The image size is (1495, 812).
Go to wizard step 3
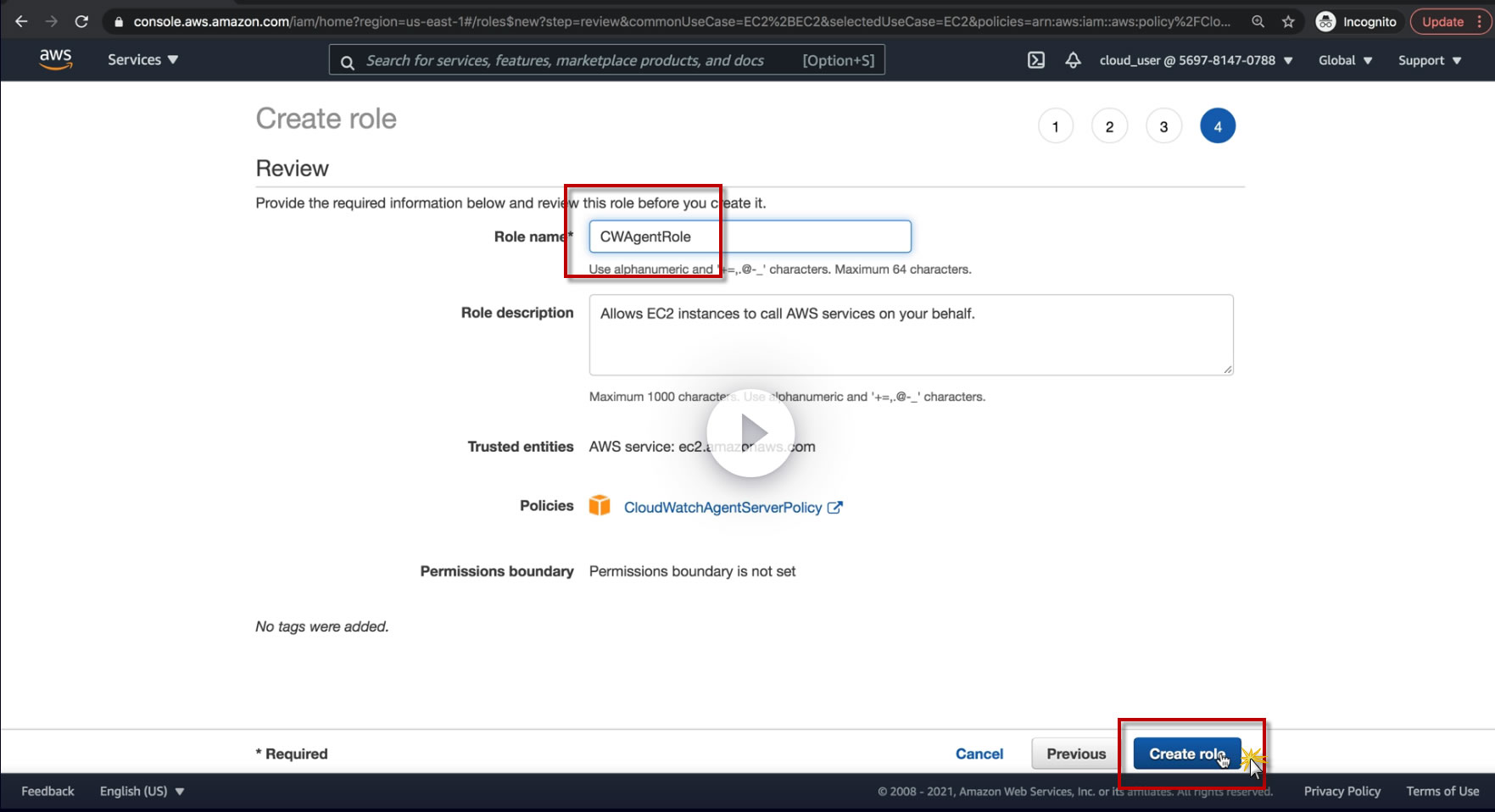1163,126
